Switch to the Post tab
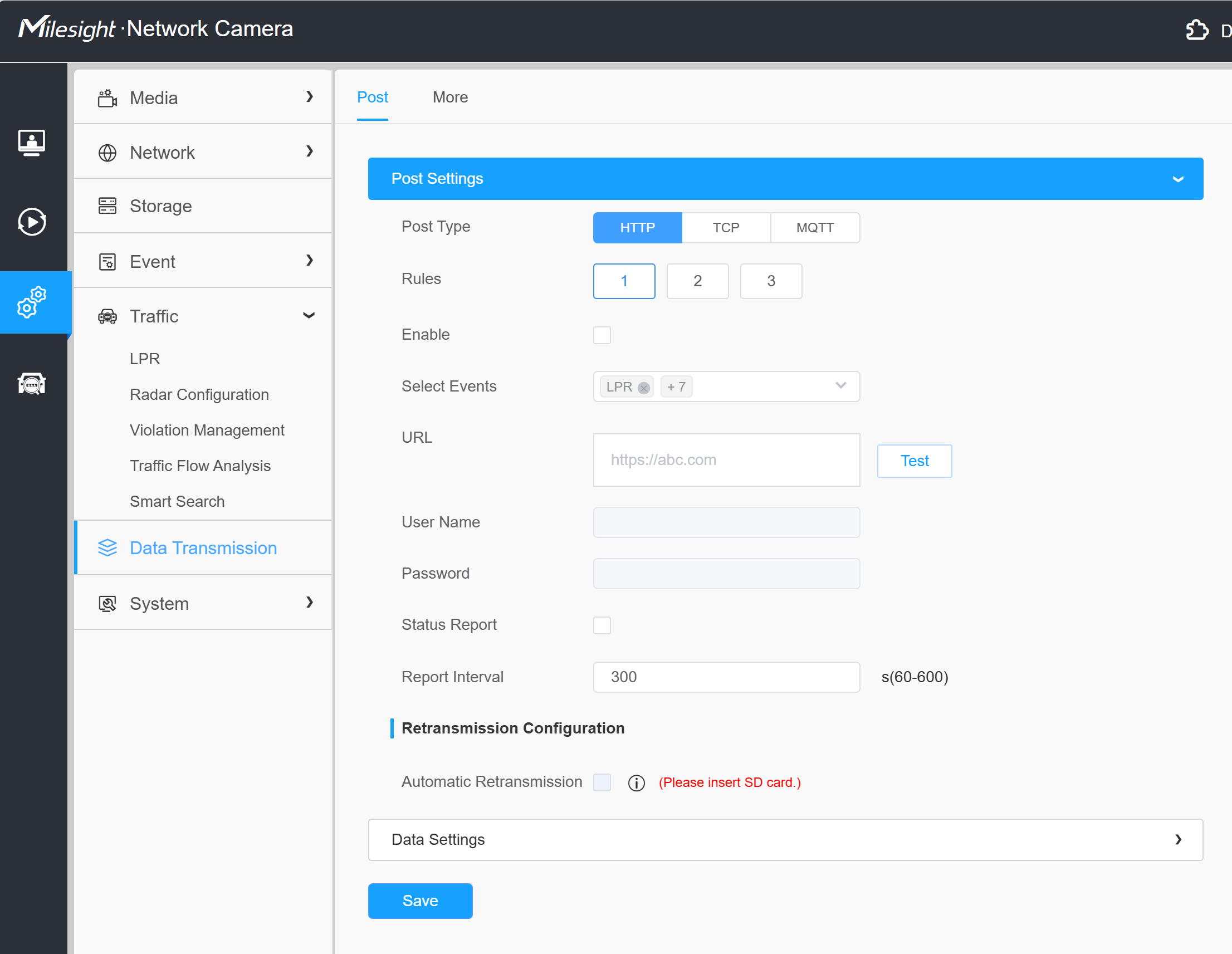 (372, 97)
